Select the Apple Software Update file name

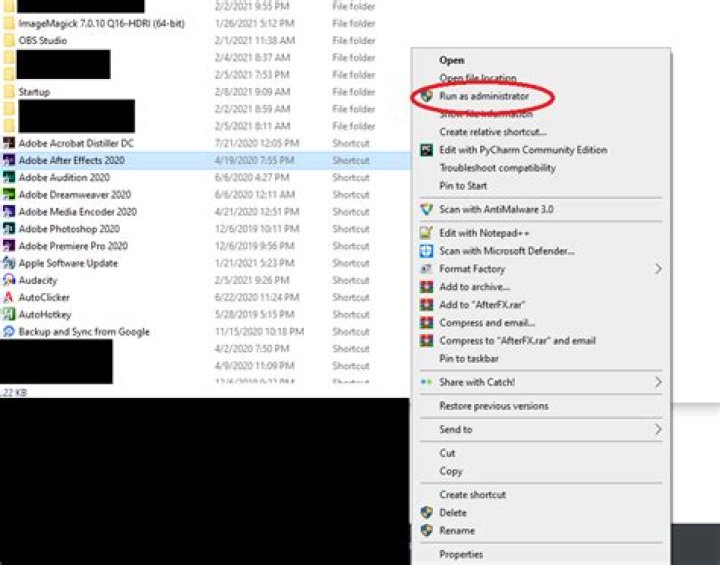click(x=68, y=263)
